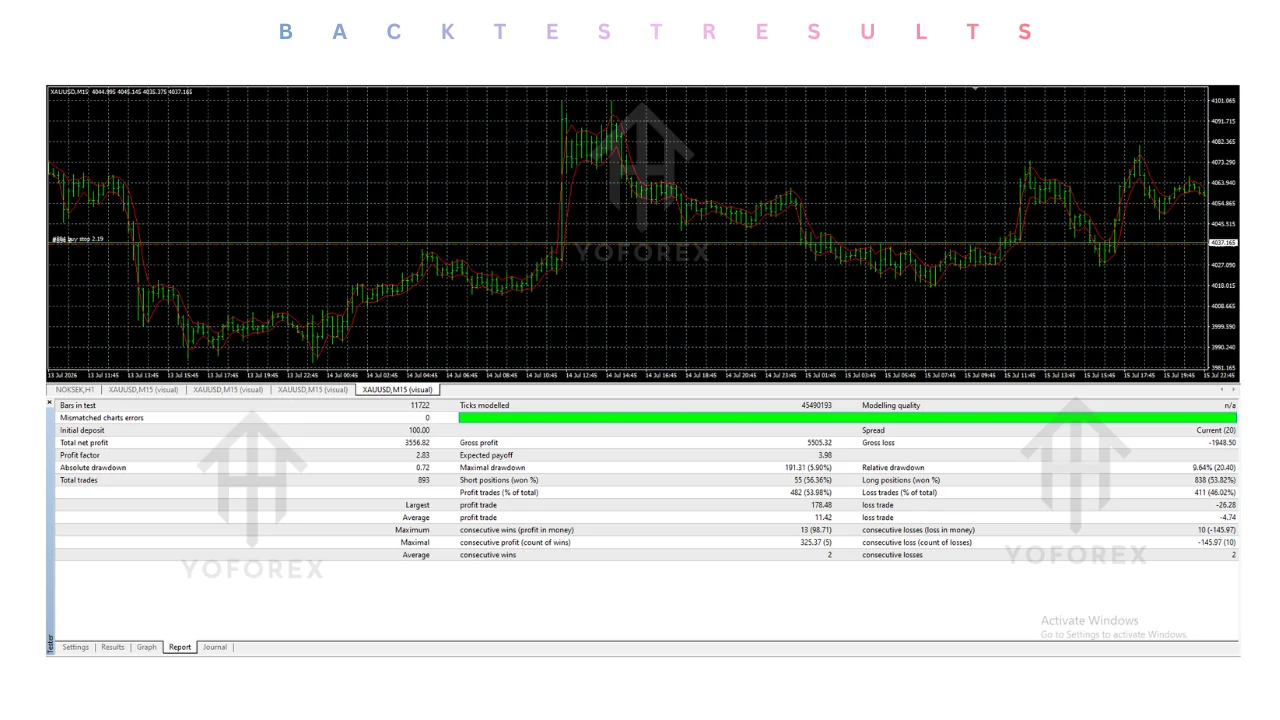1280x720 pixels.
Task: Click the maximal consecutive profit value 325.37 (5)
Action: tap(814, 543)
